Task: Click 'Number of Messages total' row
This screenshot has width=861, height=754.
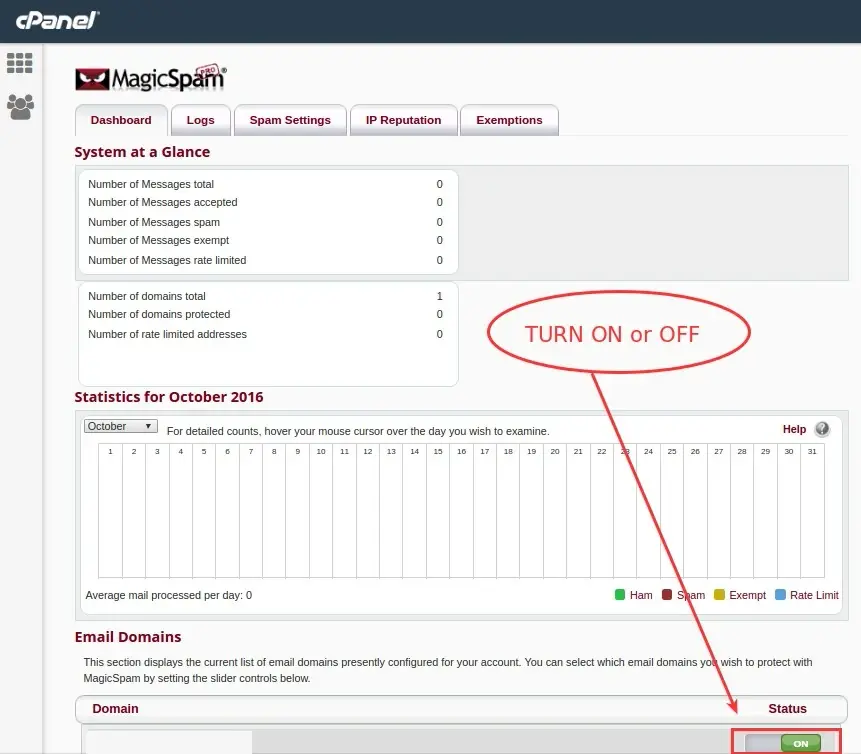Action: [x=266, y=184]
